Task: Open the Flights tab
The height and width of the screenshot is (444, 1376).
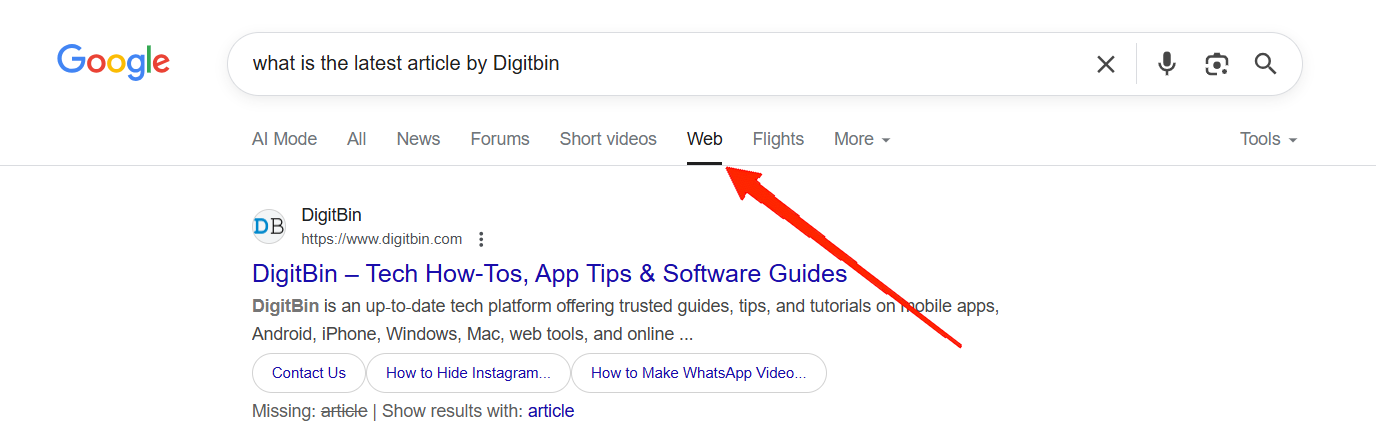Action: point(778,139)
